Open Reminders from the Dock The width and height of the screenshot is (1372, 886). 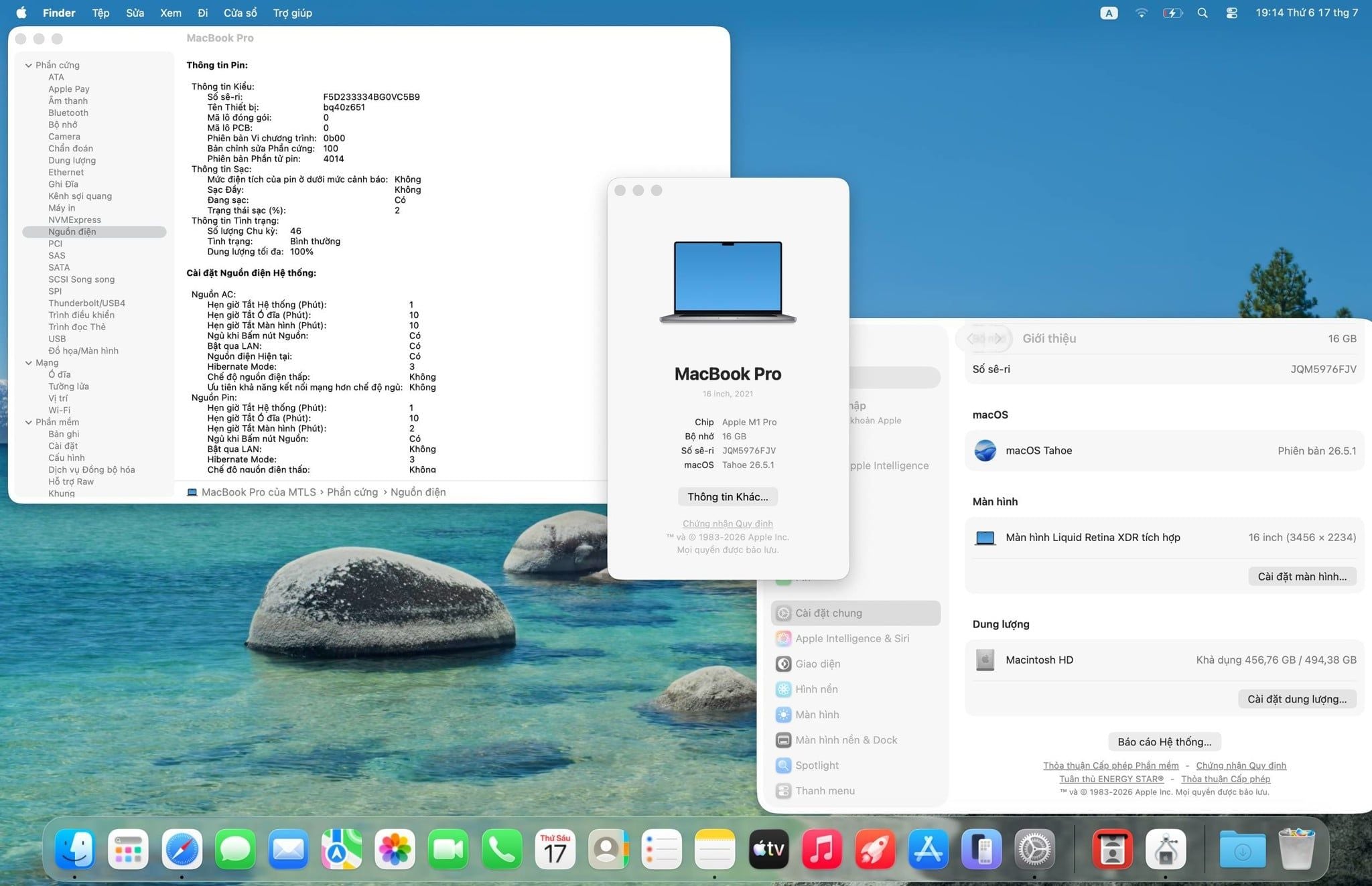click(661, 849)
